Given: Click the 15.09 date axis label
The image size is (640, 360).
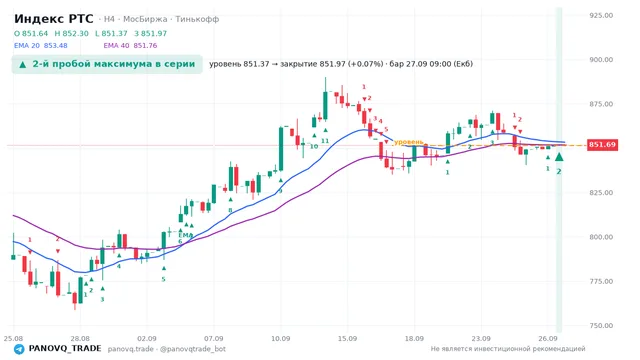Looking at the screenshot, I should point(347,338).
